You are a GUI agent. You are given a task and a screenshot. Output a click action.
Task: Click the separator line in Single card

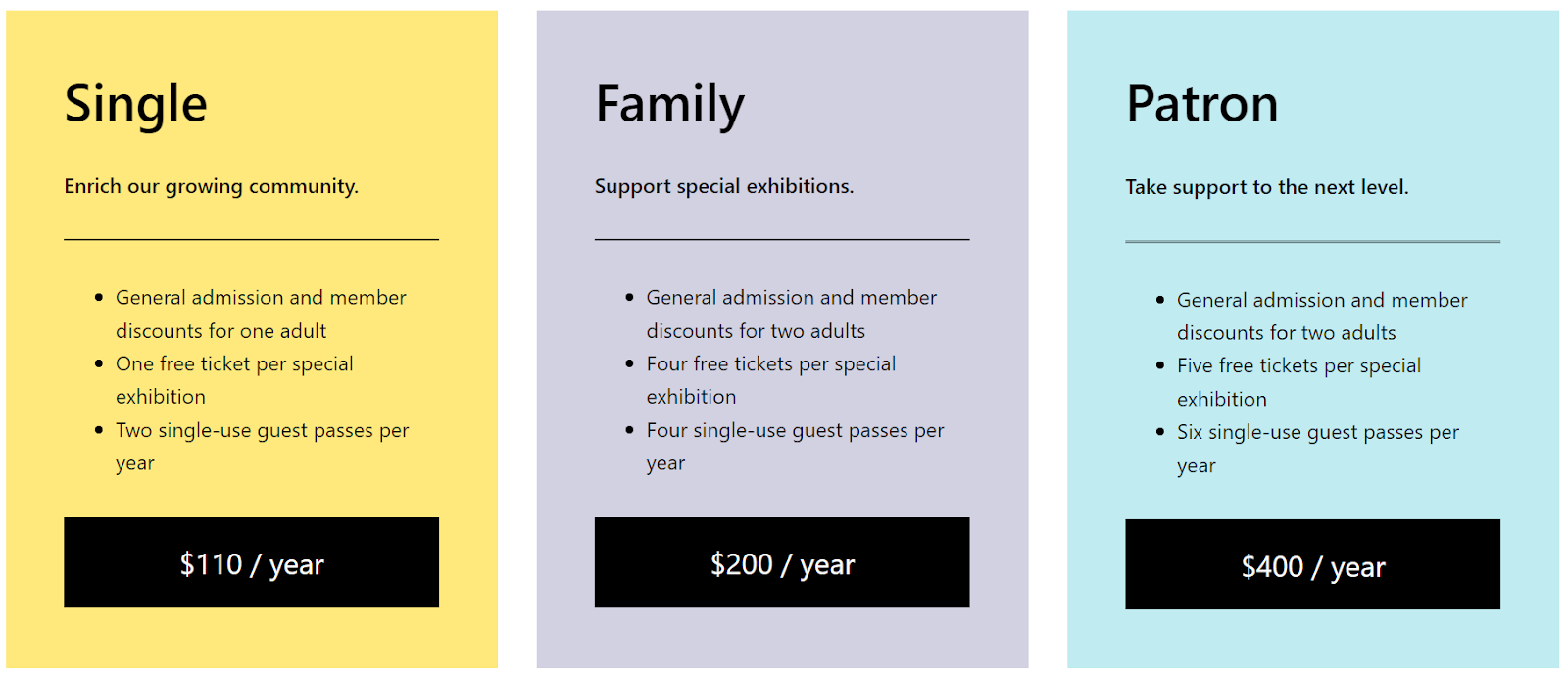(x=251, y=239)
